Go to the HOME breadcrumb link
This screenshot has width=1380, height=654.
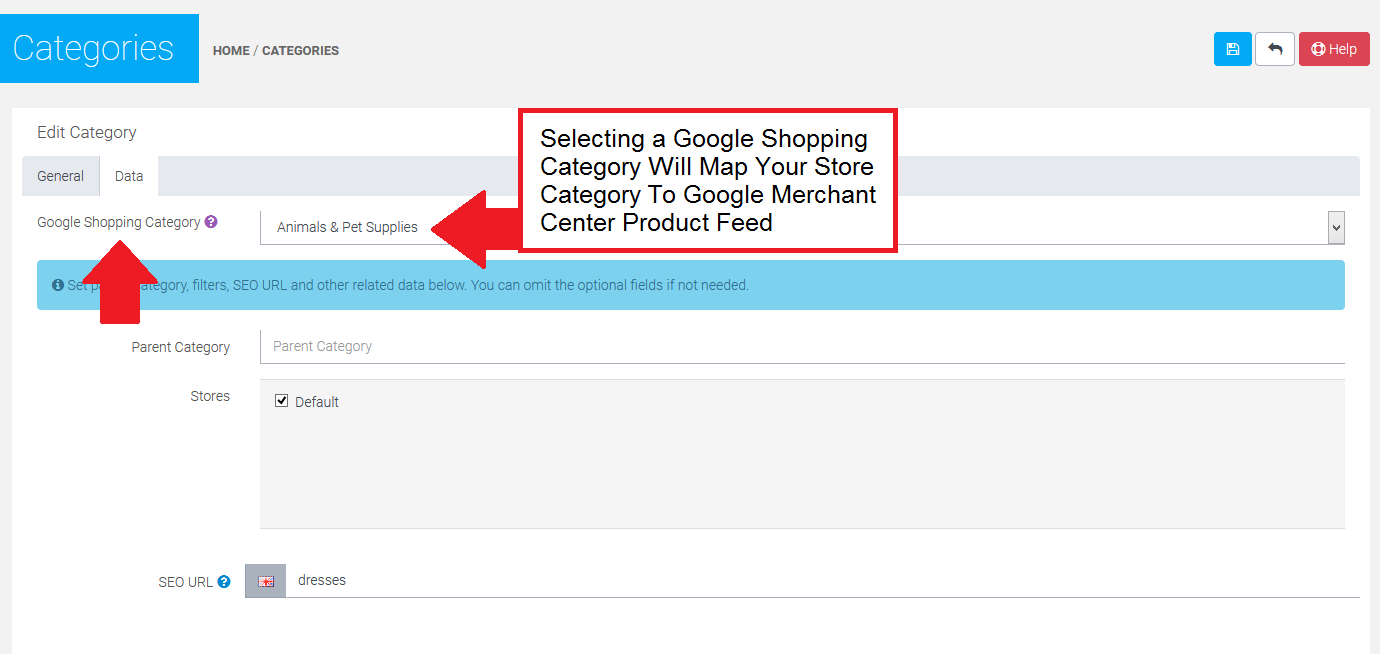[x=231, y=50]
